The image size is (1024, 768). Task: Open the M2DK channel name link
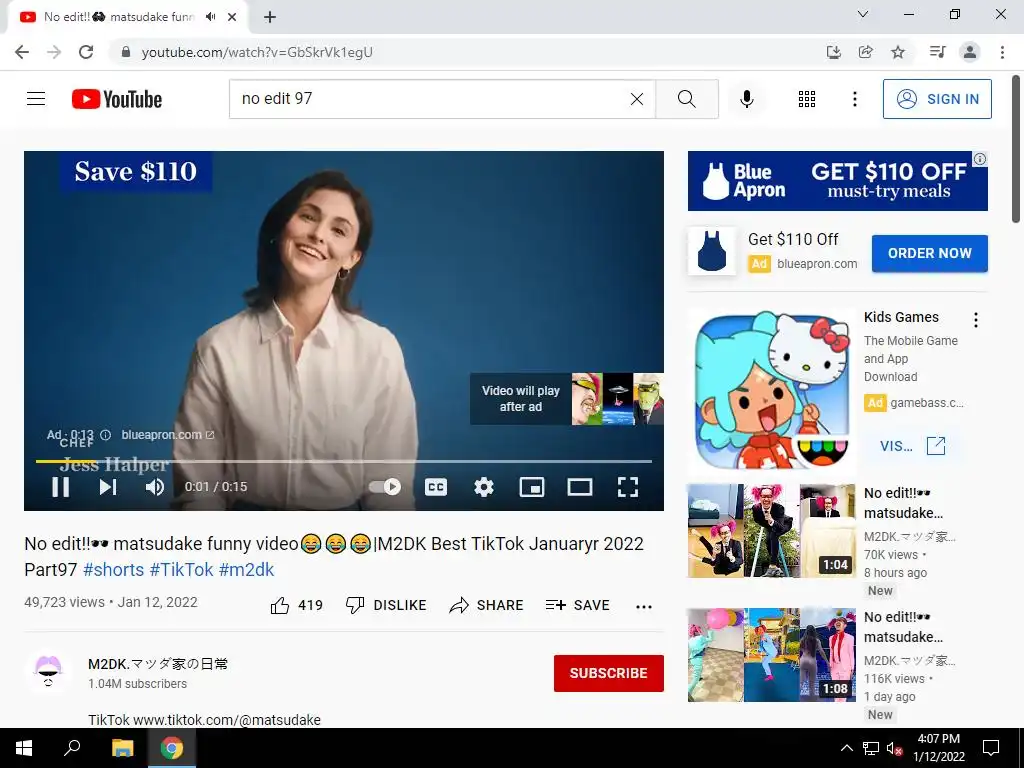click(158, 664)
